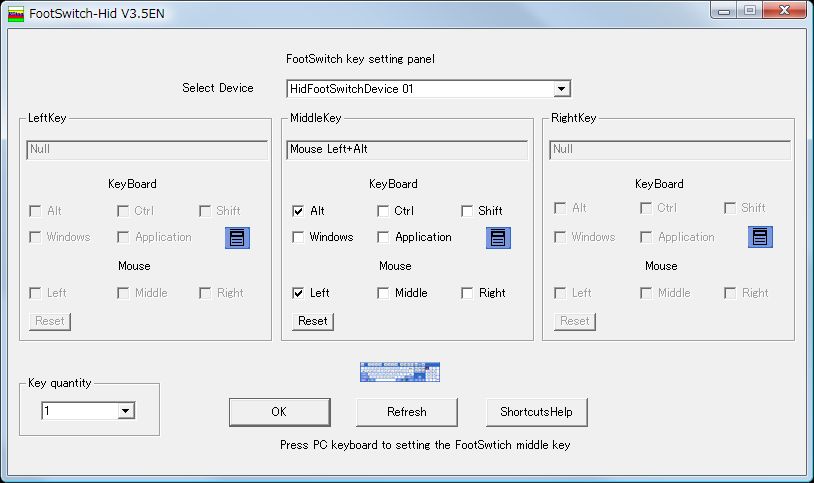Viewport: 814px width, 483px height.
Task: Open the MiddleKey key-list icon
Action: point(498,238)
